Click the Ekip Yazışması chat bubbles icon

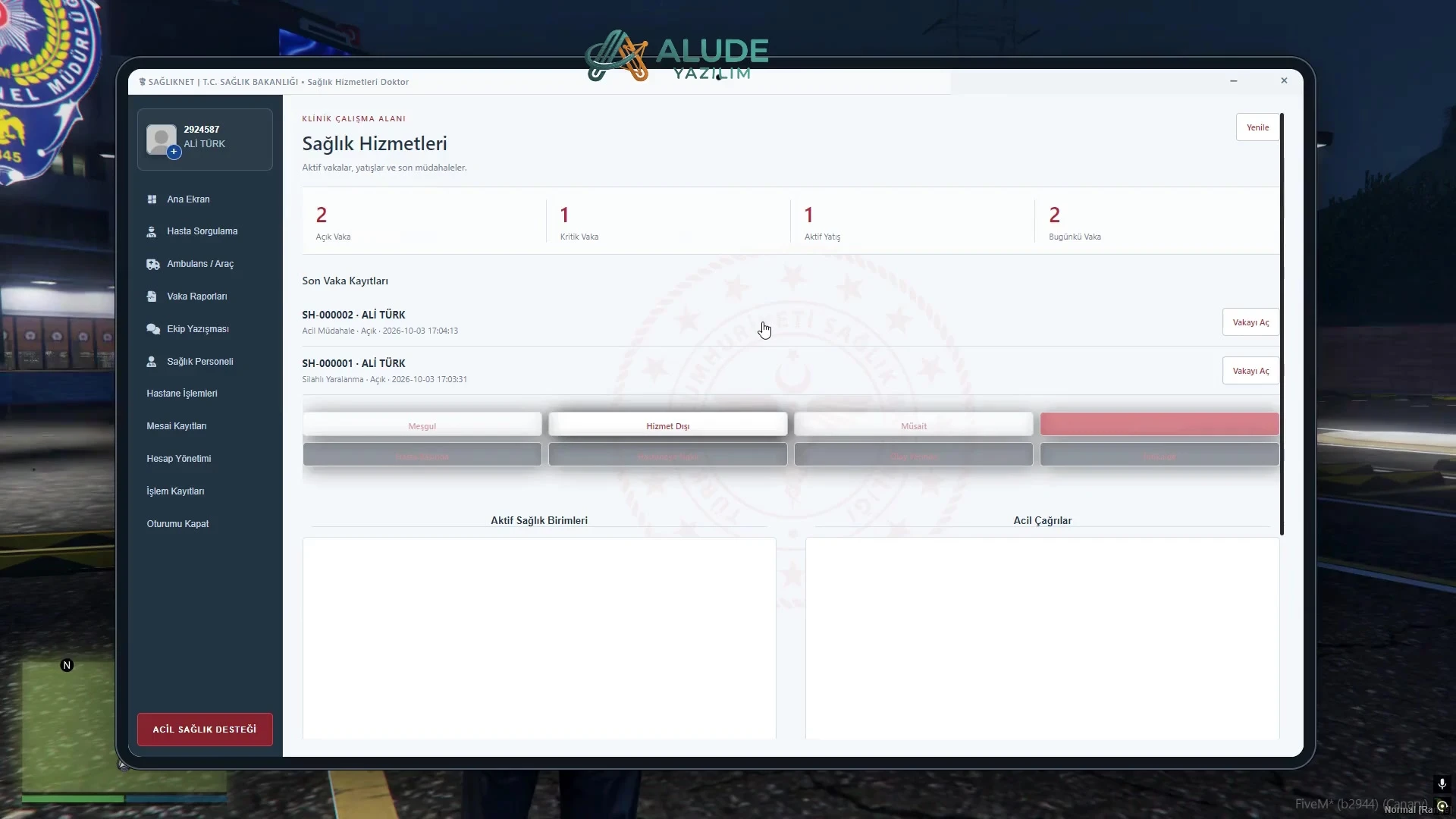point(152,329)
